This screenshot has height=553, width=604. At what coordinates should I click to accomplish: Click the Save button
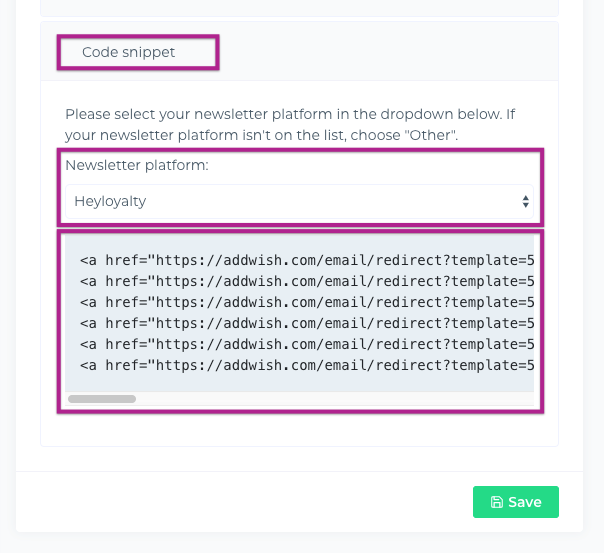coord(515,502)
